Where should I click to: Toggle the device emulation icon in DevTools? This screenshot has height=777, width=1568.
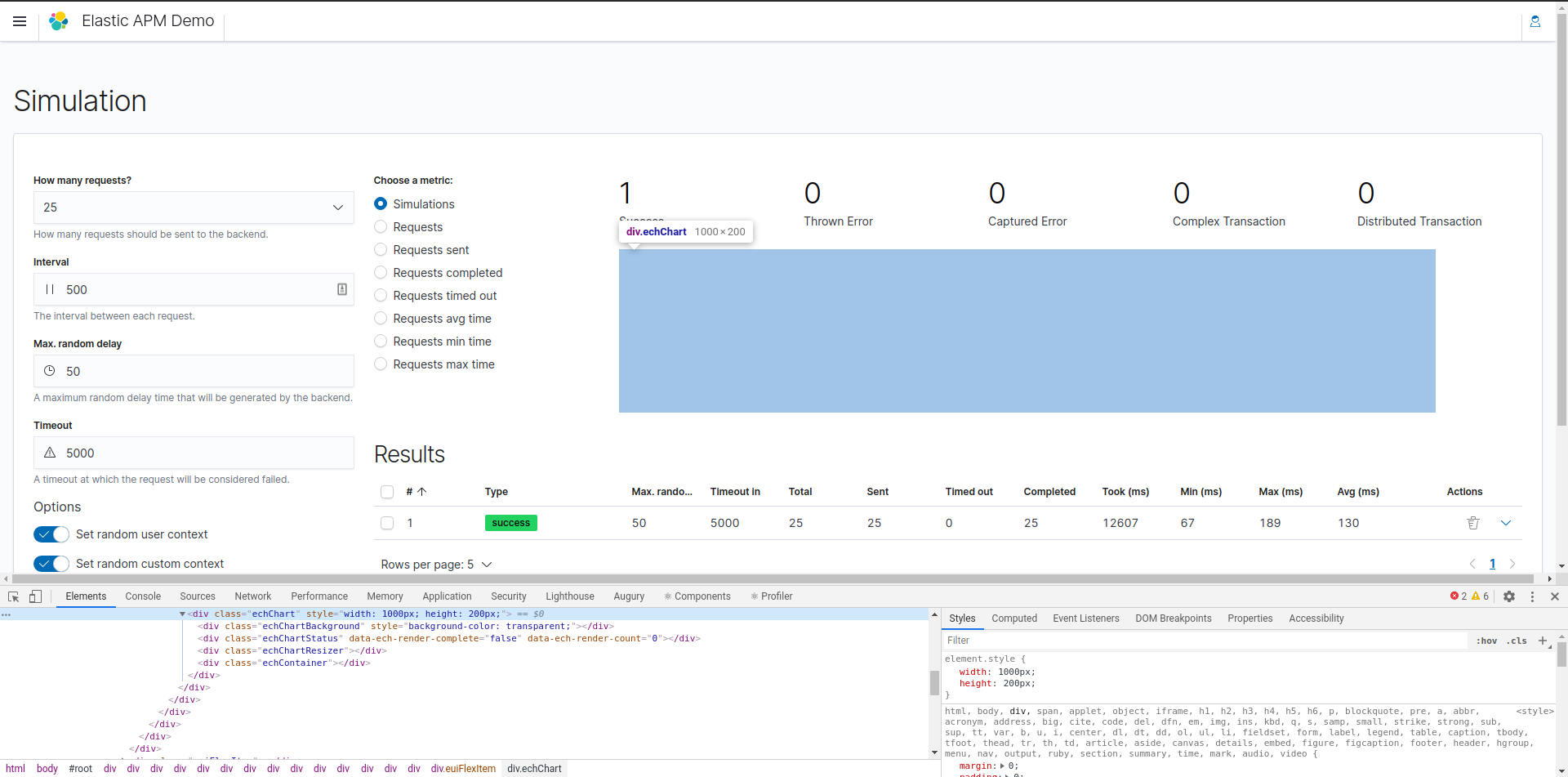point(35,596)
